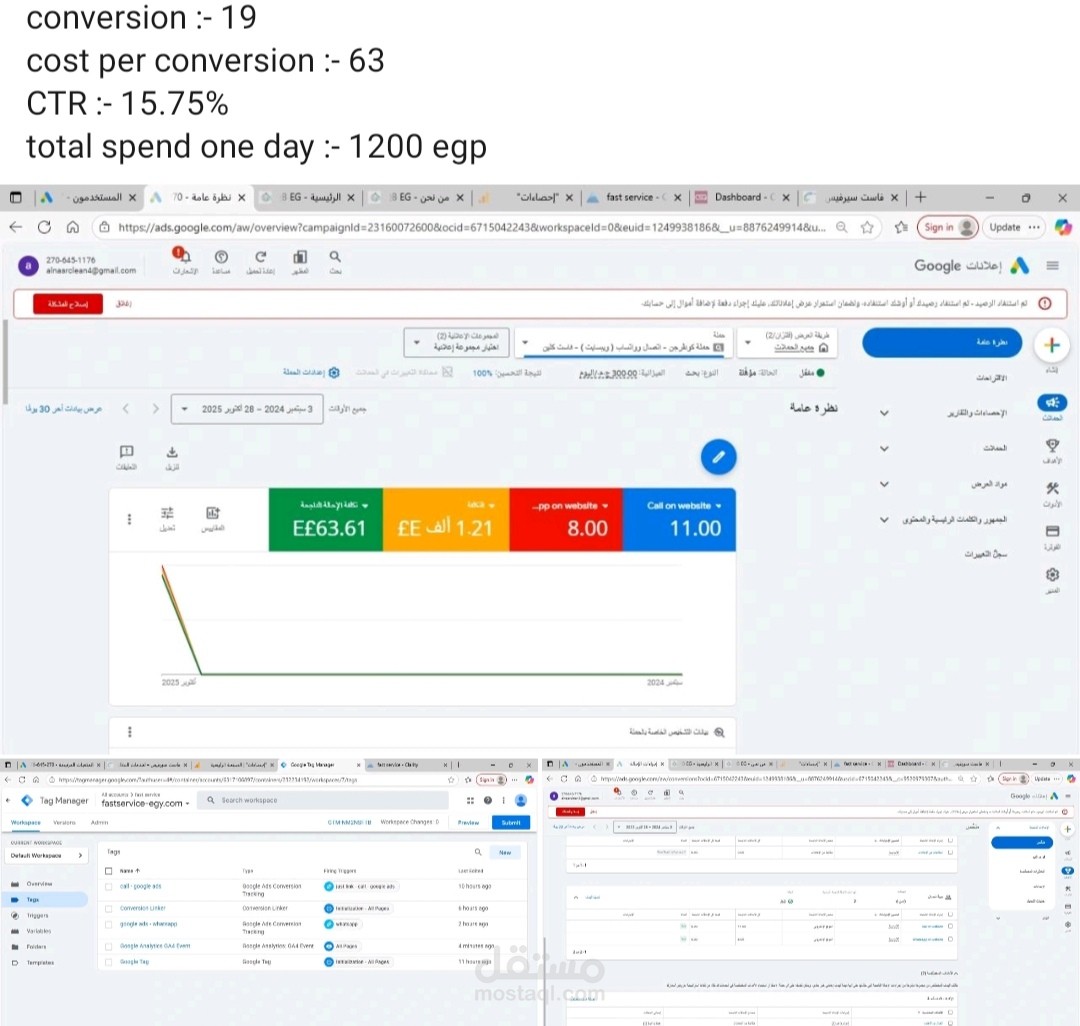Screen dimensions: 1080x1026
Task: Open the Metrics chart icon on the scorecard
Action: (213, 513)
